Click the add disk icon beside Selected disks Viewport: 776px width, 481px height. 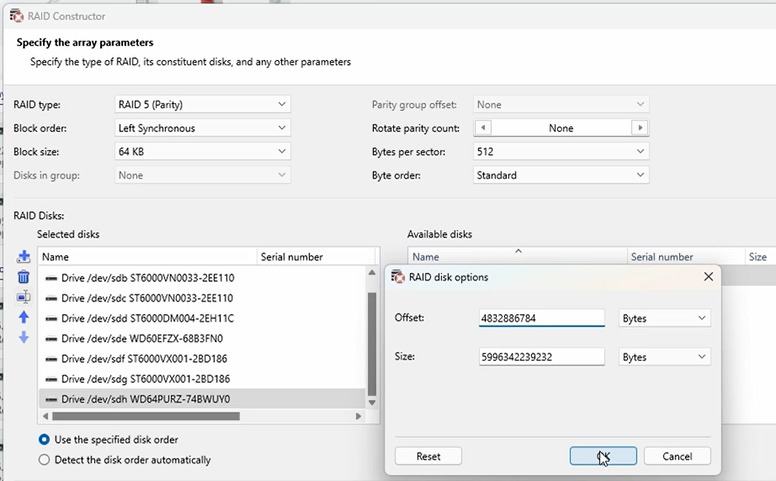click(x=23, y=256)
